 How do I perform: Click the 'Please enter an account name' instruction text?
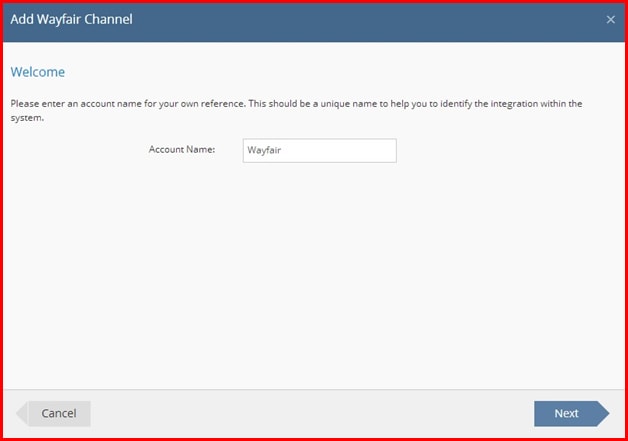tap(296, 111)
